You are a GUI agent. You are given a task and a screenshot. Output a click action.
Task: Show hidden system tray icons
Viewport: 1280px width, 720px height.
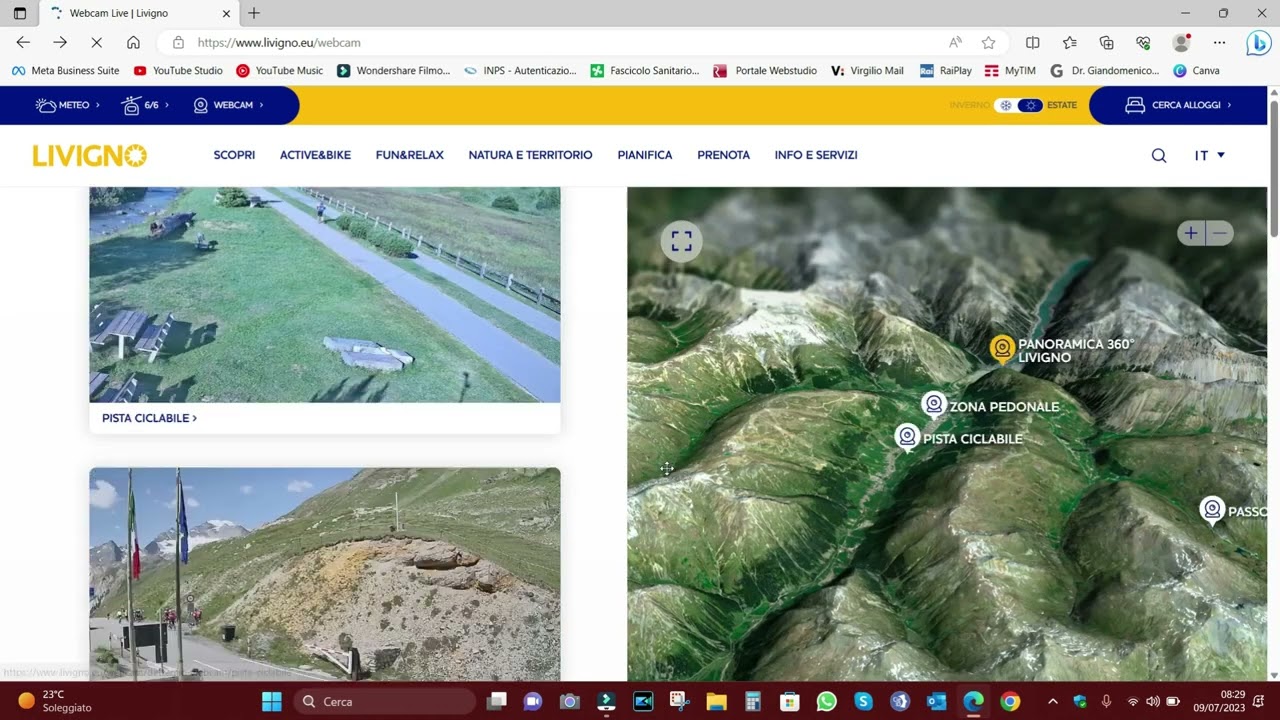pyautogui.click(x=1052, y=701)
